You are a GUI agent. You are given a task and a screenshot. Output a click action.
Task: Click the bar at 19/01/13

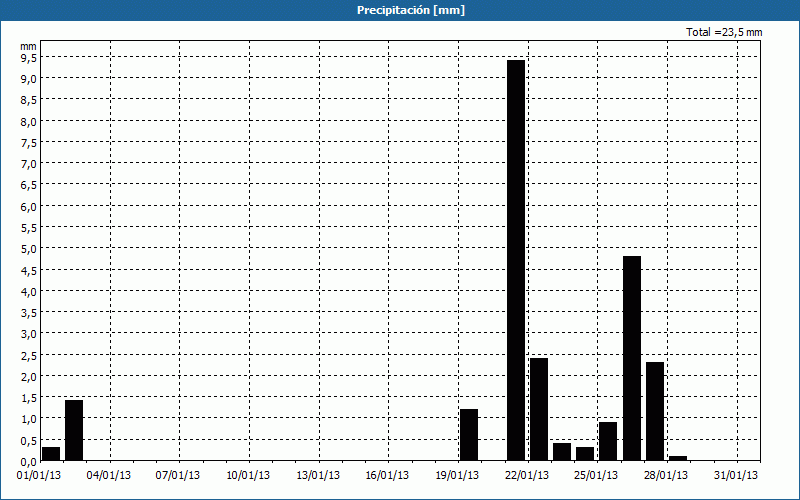coord(469,435)
